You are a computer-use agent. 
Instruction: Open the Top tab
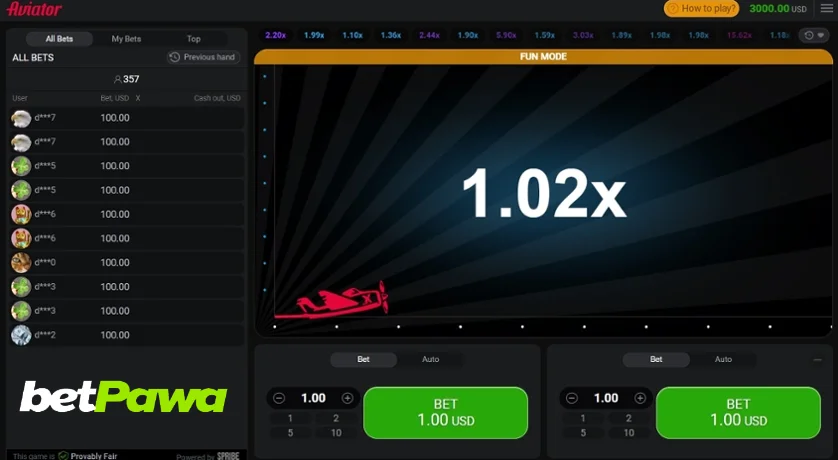(x=193, y=39)
